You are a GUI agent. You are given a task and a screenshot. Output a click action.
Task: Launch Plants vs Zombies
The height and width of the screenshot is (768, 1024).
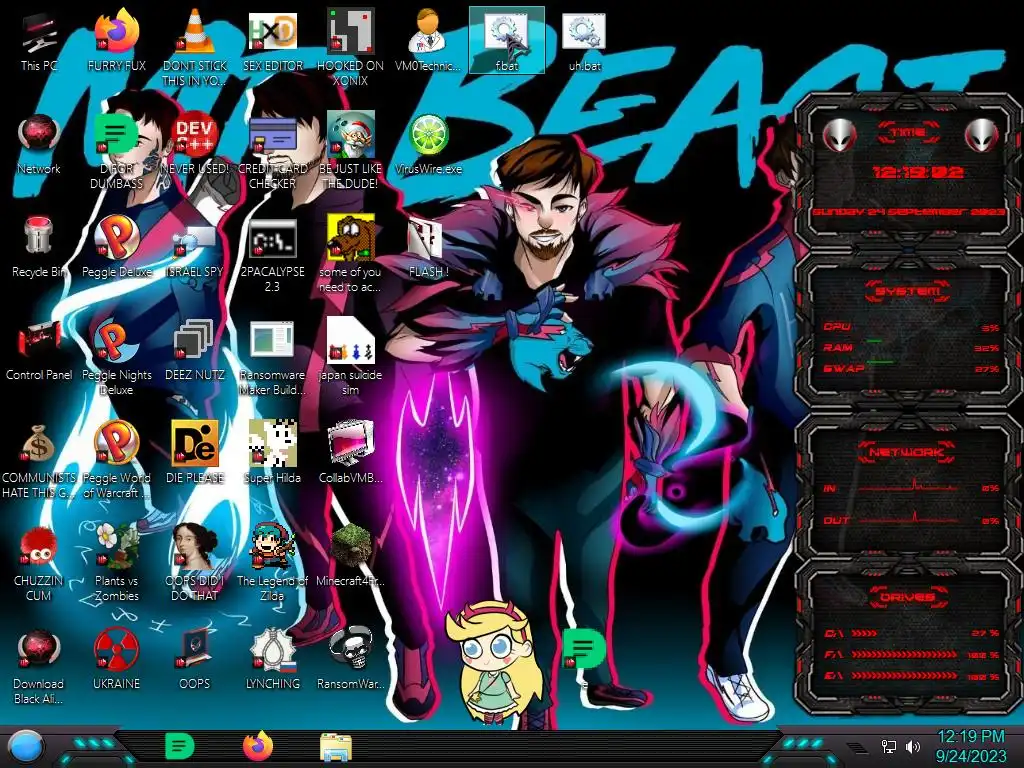116,562
